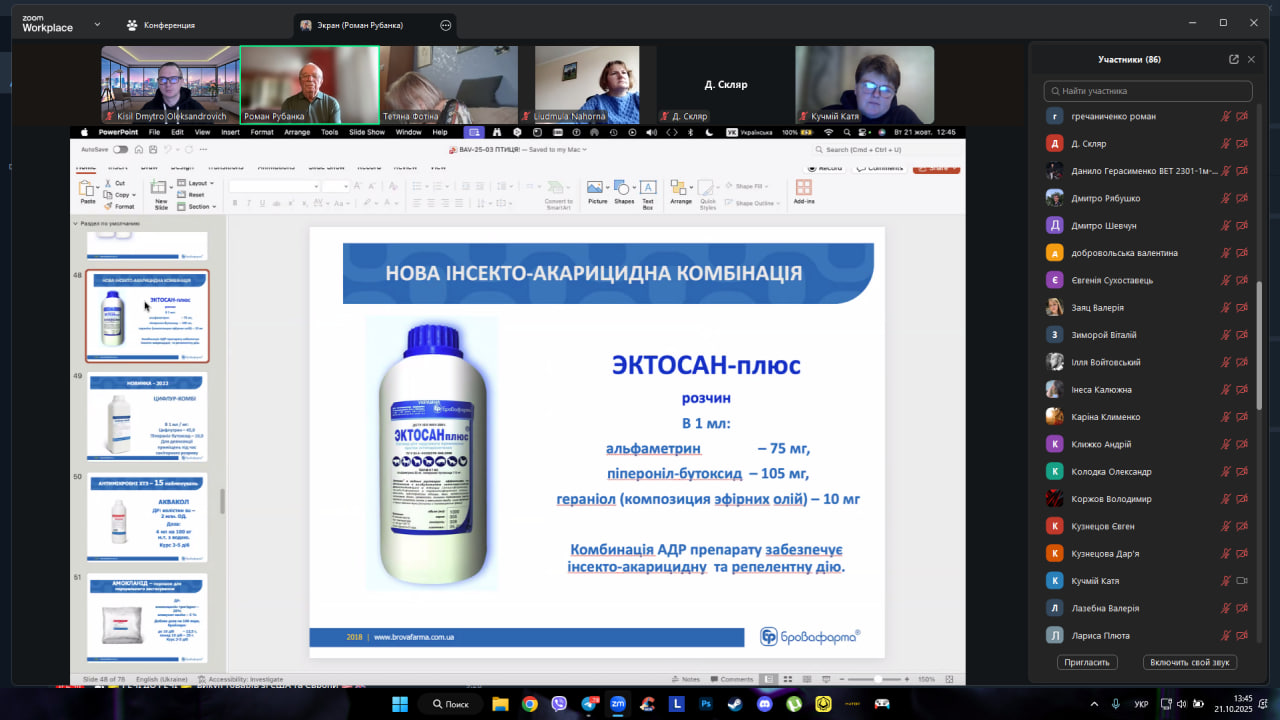
Task: Click the Пригласить button
Action: 1087,662
